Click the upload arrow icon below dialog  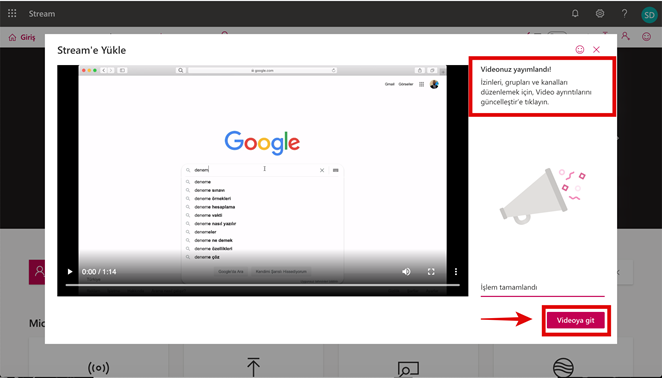[253, 367]
